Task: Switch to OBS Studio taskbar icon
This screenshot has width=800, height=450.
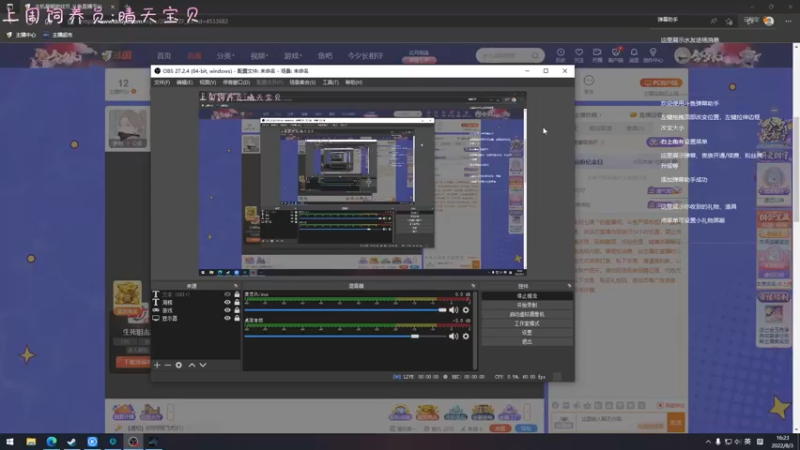Action: click(133, 441)
